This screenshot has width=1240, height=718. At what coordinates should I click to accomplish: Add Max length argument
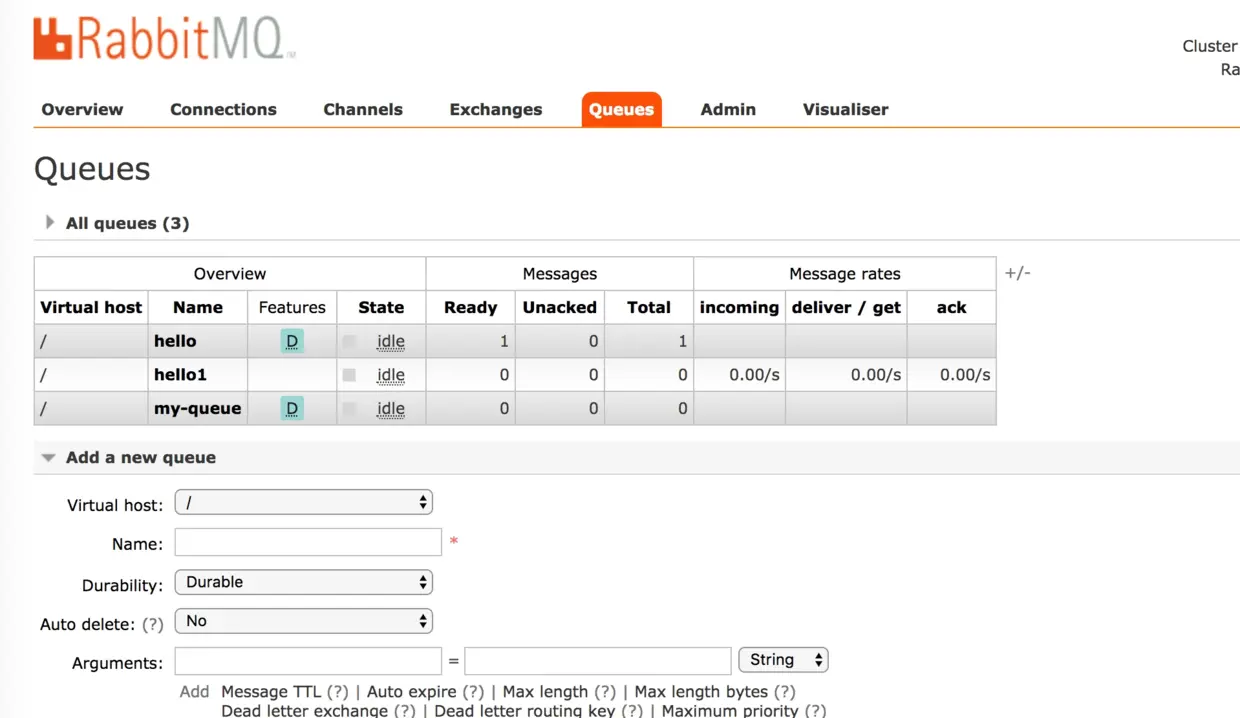[545, 691]
